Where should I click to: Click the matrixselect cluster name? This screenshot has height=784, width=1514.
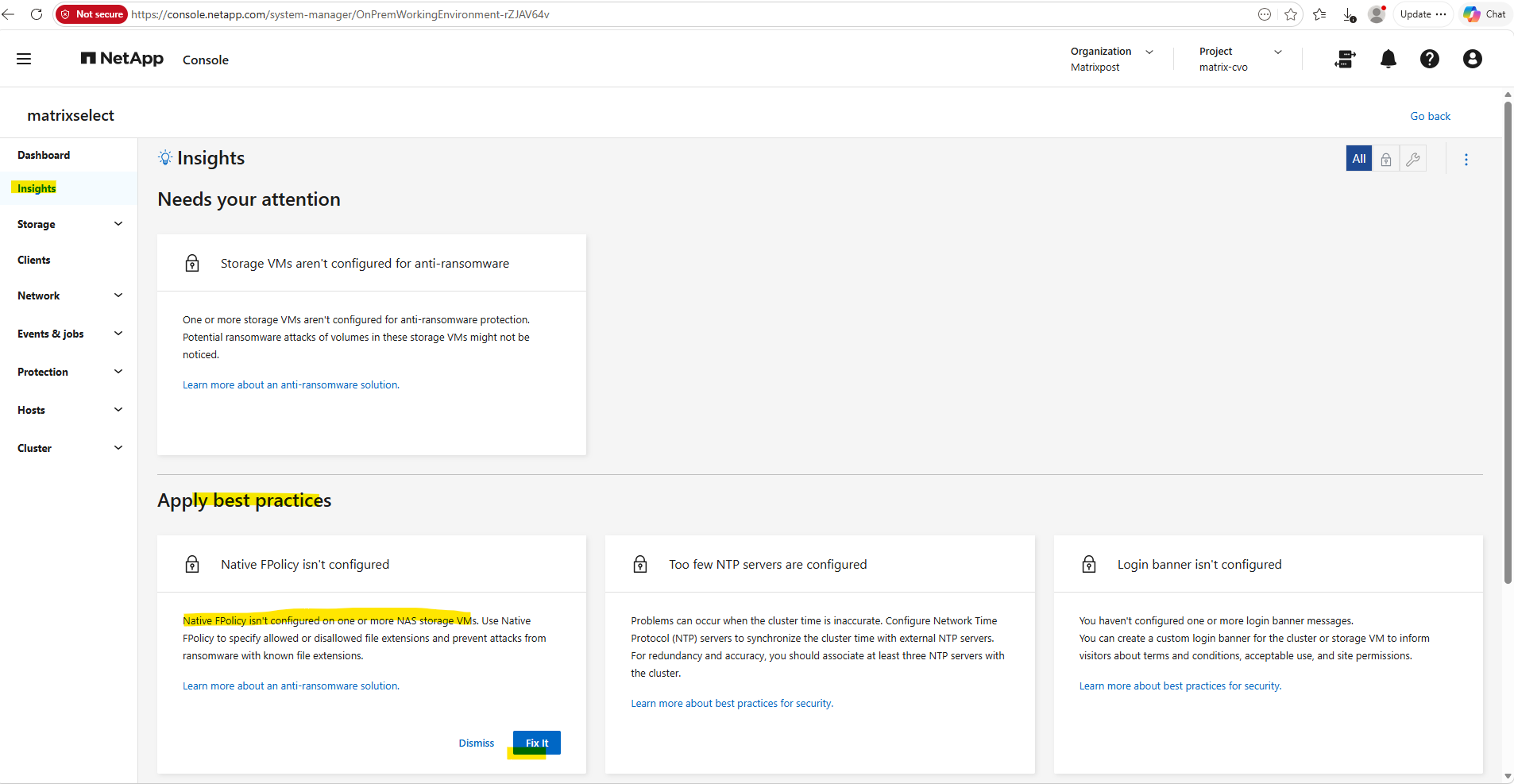[71, 115]
